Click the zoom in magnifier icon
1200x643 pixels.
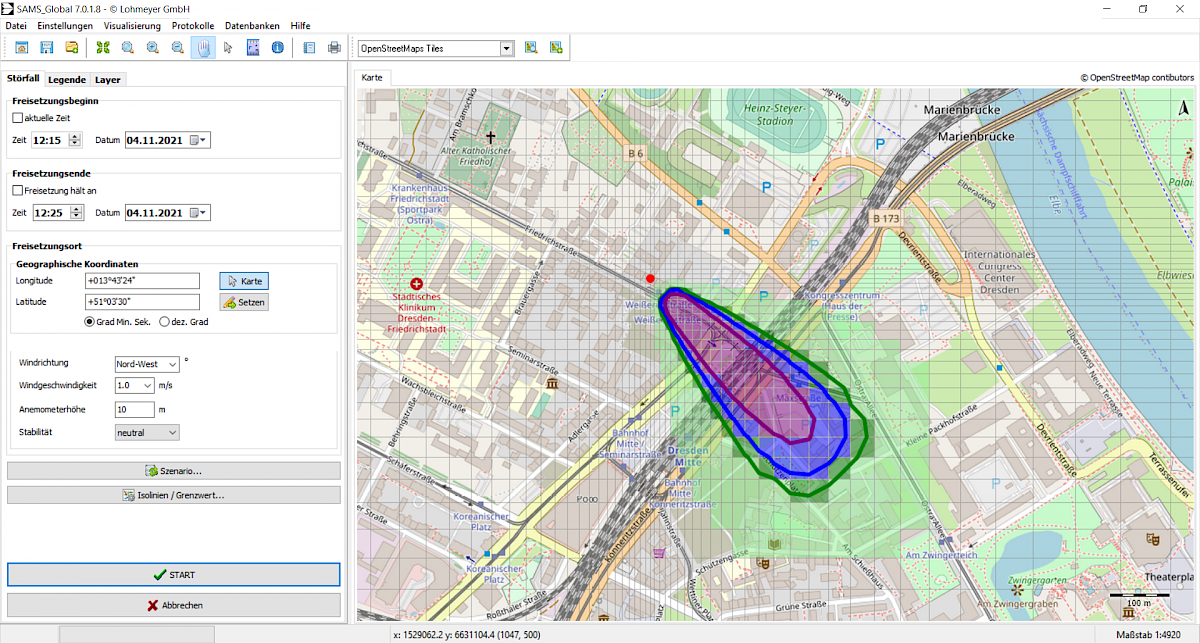coord(152,47)
